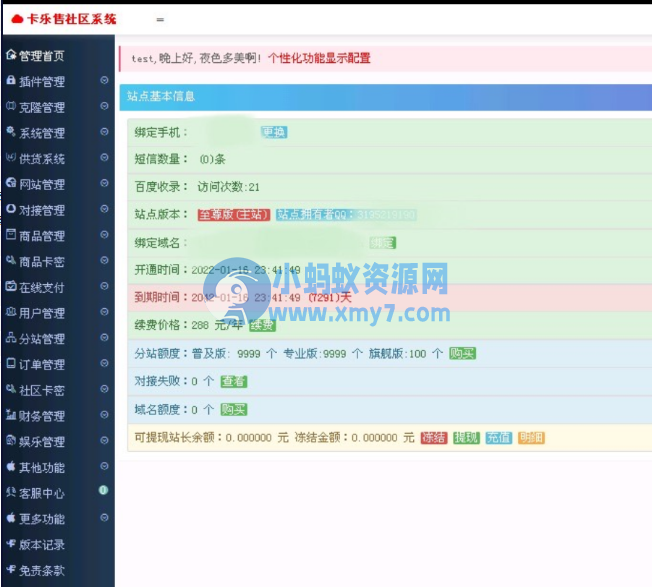Screen dimensions: 652x587
Task: Click 续费 button beside renewal price
Action: (x=262, y=325)
